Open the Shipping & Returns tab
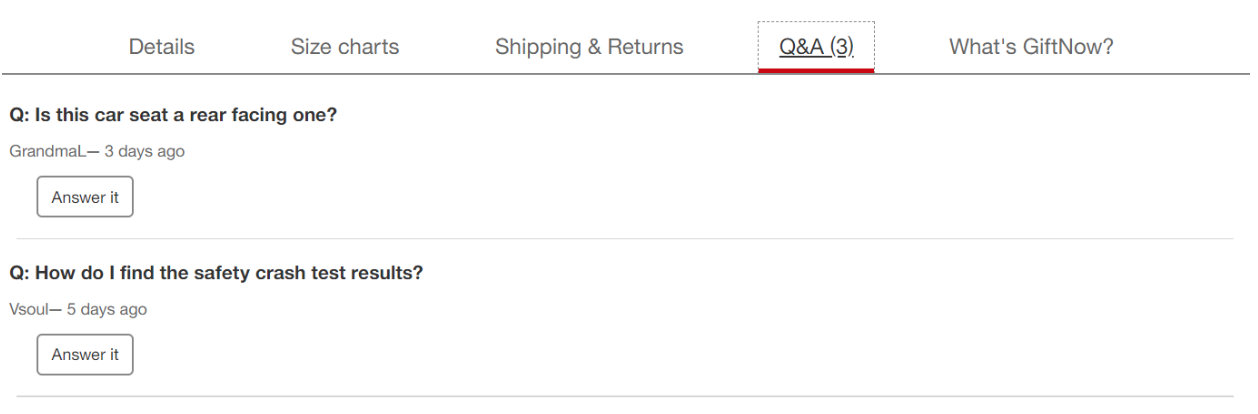Viewport: 1258px width, 414px height. pyautogui.click(x=589, y=47)
